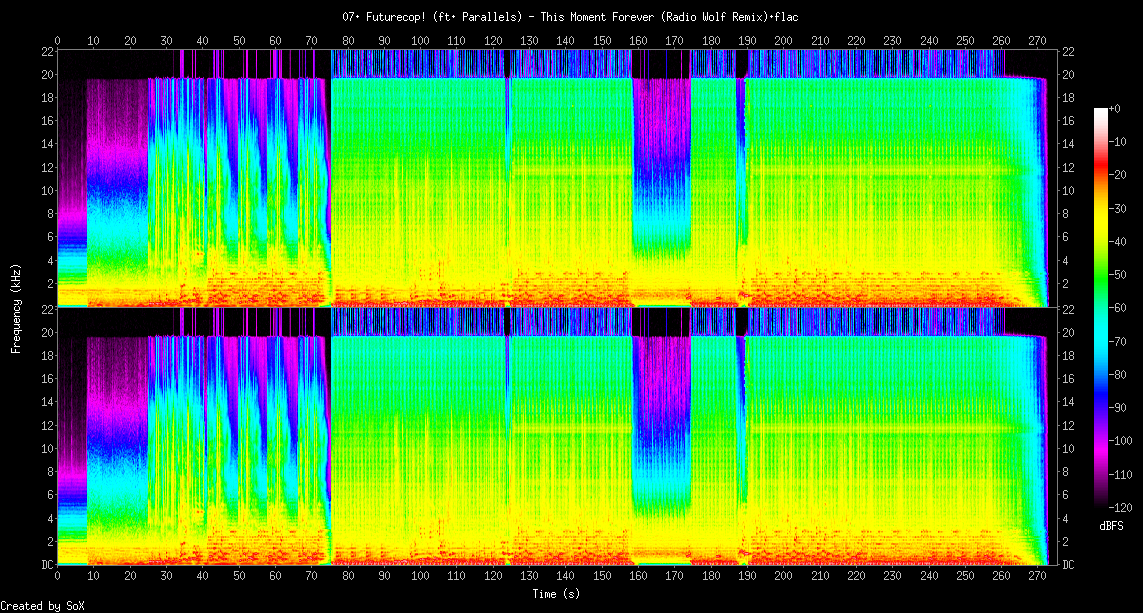Image resolution: width=1143 pixels, height=613 pixels.
Task: Click the "22" label at top-right frequency axis
Action: [x=1068, y=52]
